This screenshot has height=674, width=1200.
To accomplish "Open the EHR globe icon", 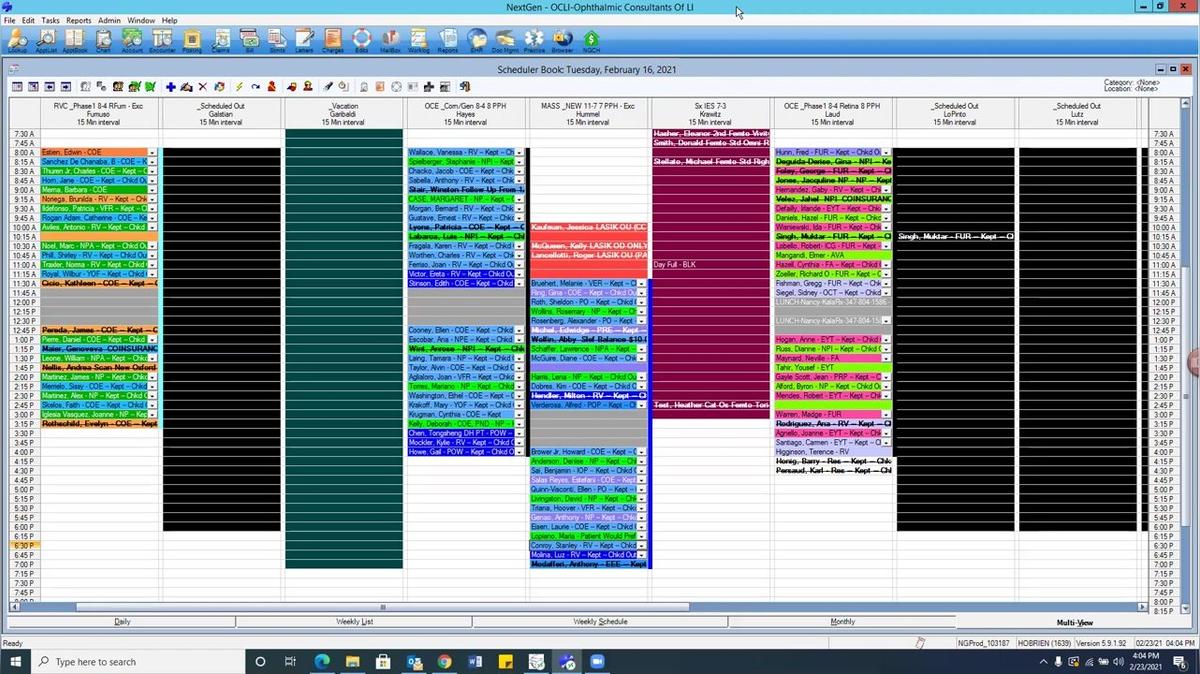I will point(477,40).
